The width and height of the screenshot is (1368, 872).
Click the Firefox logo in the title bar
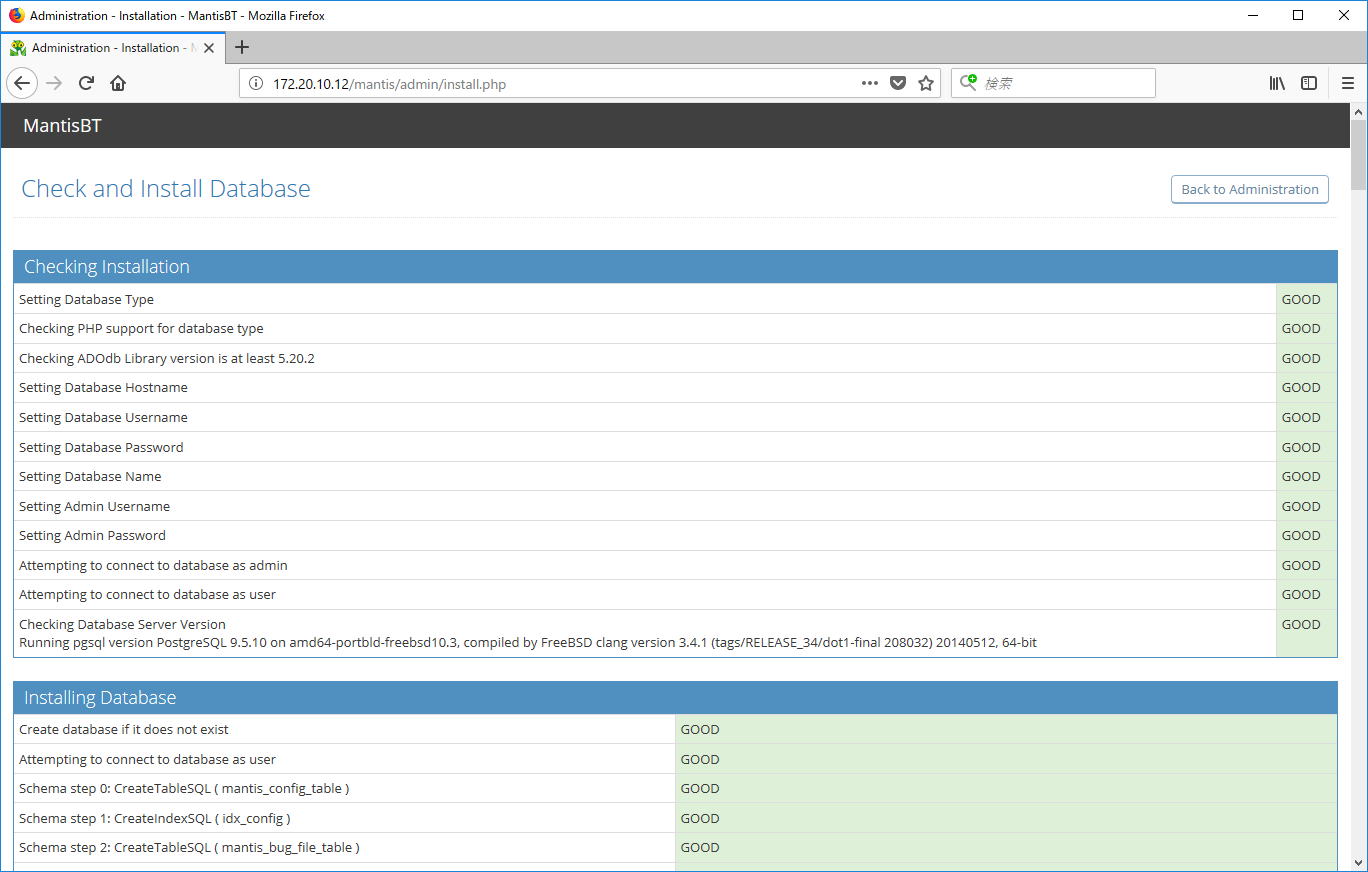point(16,15)
